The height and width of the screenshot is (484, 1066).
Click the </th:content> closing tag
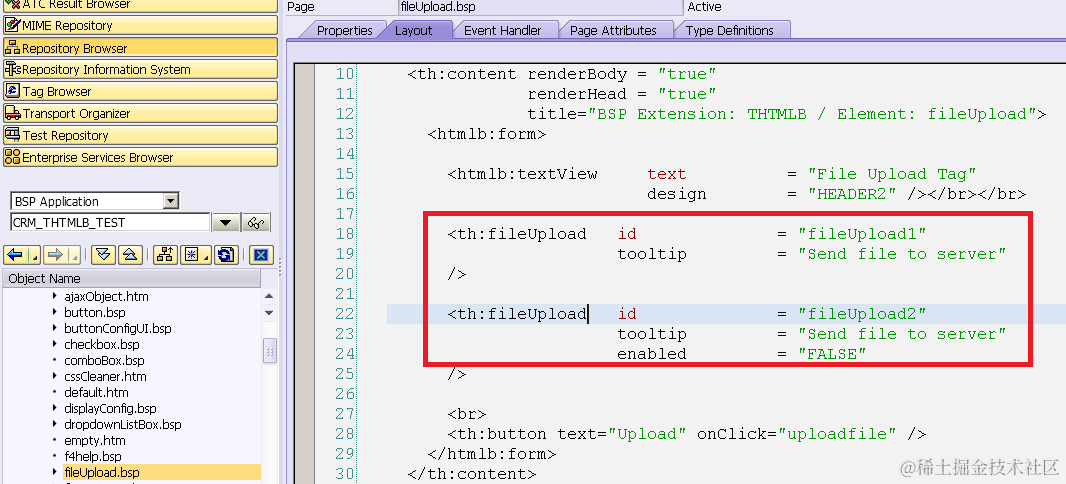coord(472,474)
